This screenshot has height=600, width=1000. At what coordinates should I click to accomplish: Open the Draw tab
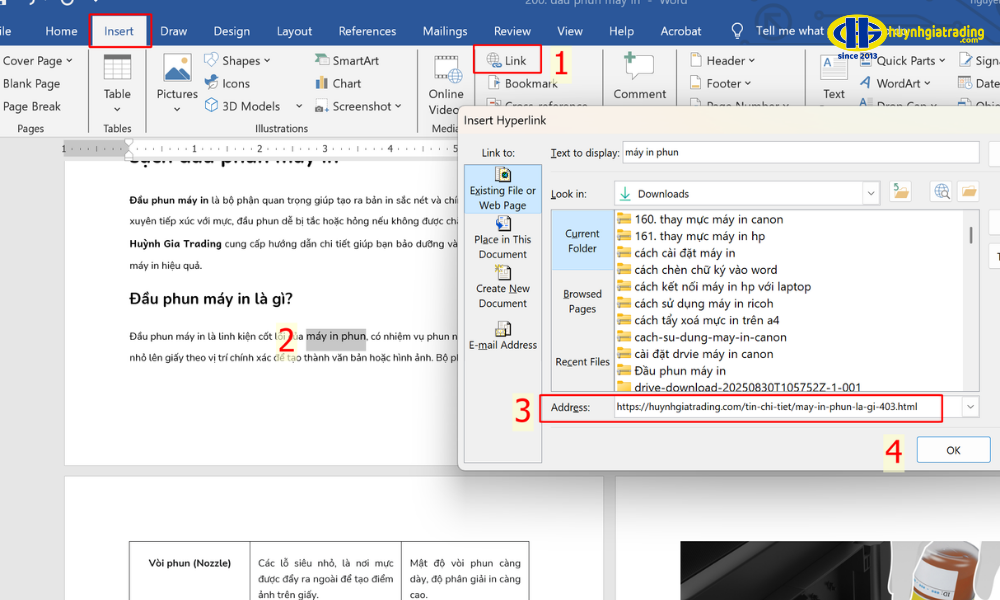(x=173, y=31)
